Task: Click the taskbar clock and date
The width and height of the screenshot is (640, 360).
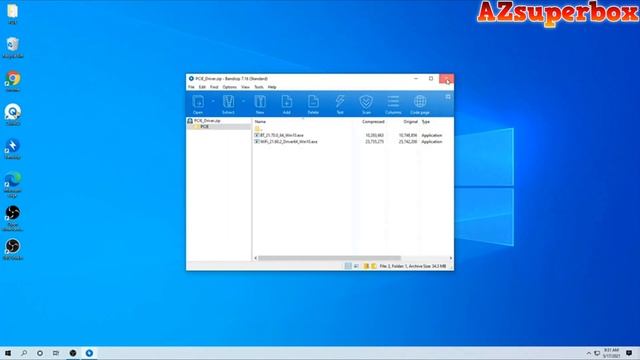Action: coord(611,353)
